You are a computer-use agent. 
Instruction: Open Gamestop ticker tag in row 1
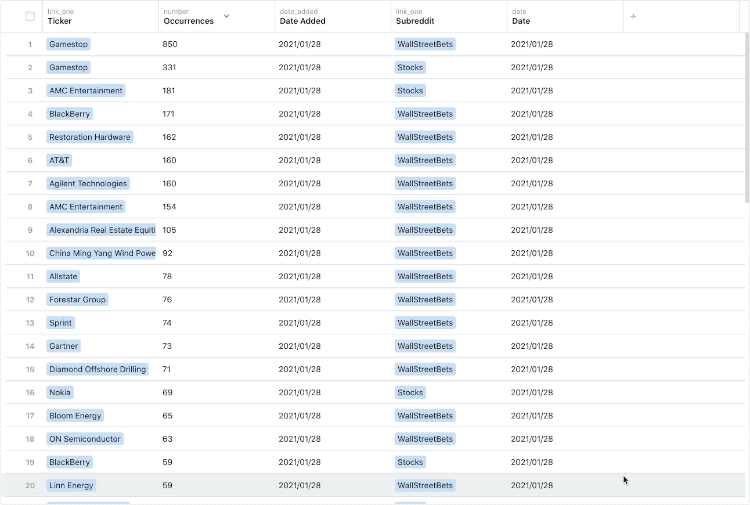pyautogui.click(x=68, y=44)
